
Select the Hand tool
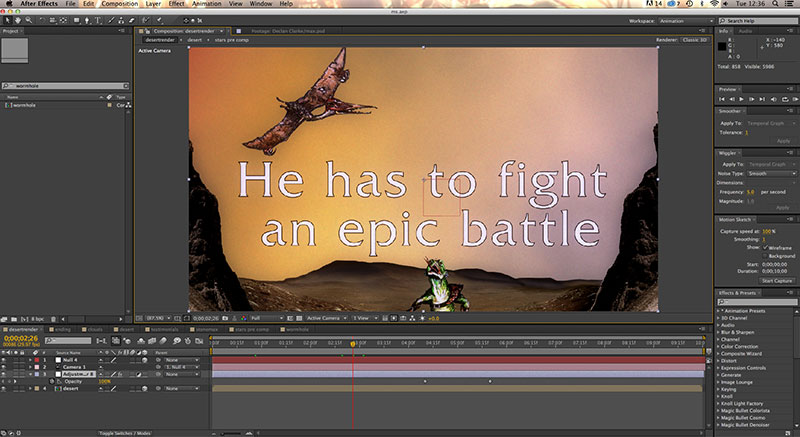(17, 19)
